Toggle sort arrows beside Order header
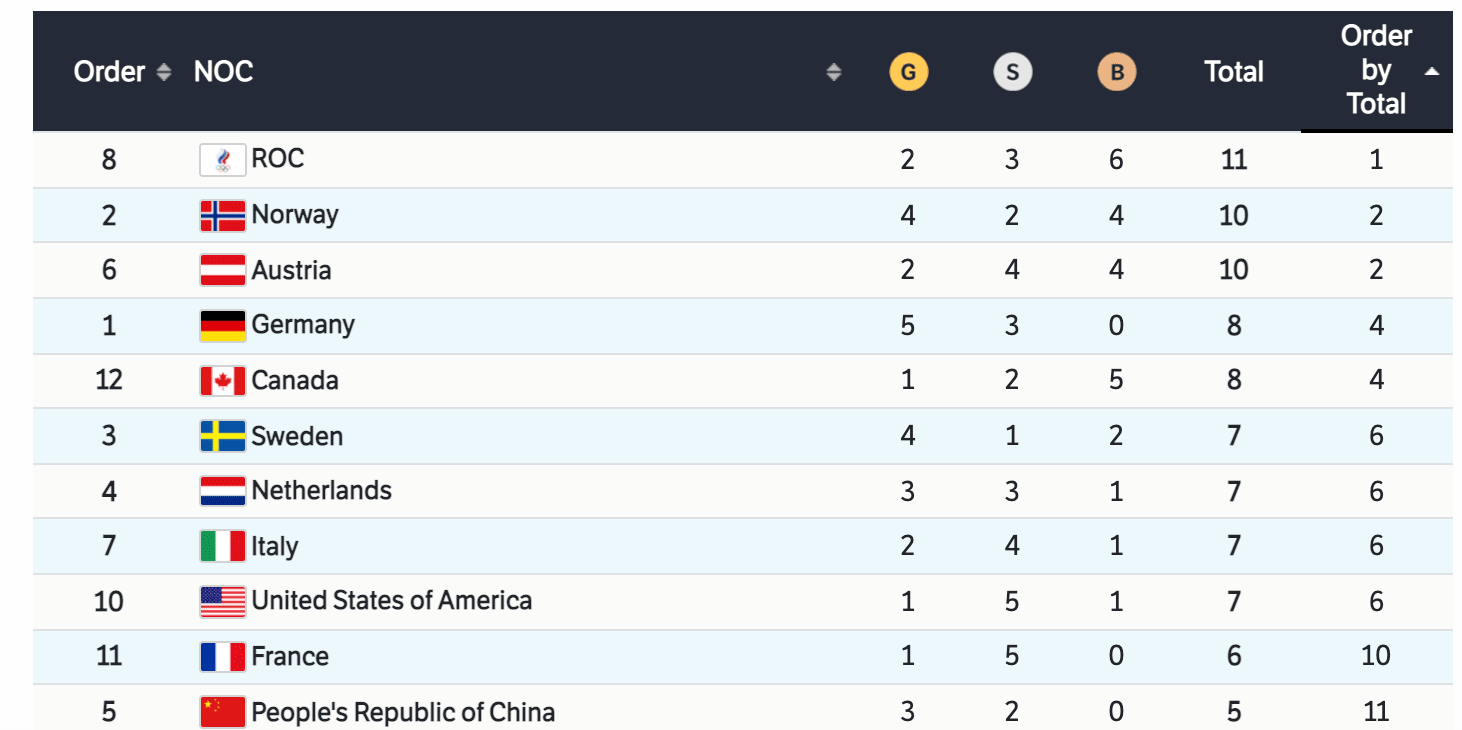The image size is (1462, 730). click(x=164, y=72)
